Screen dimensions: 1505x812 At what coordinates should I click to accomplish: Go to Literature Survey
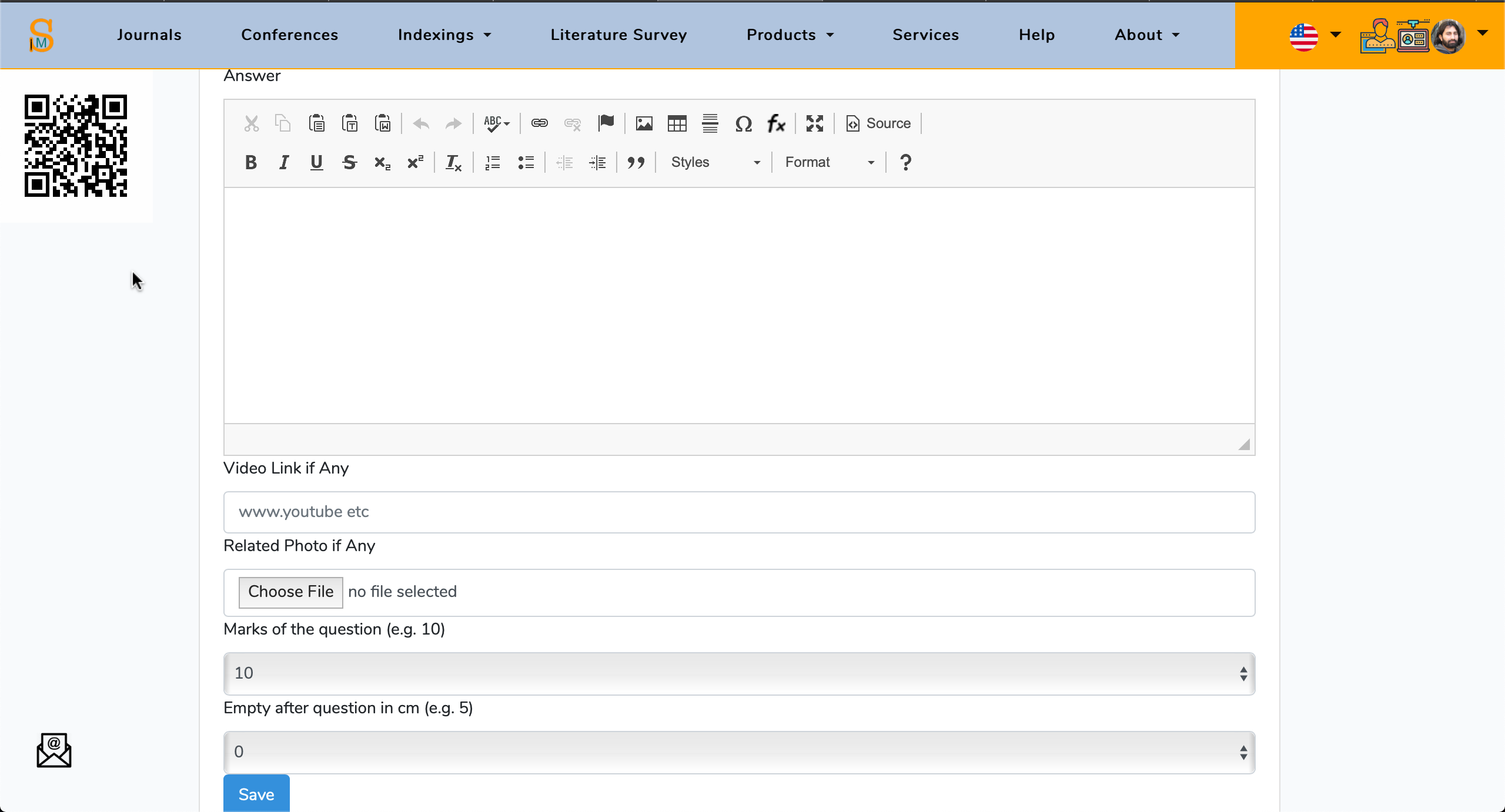618,35
